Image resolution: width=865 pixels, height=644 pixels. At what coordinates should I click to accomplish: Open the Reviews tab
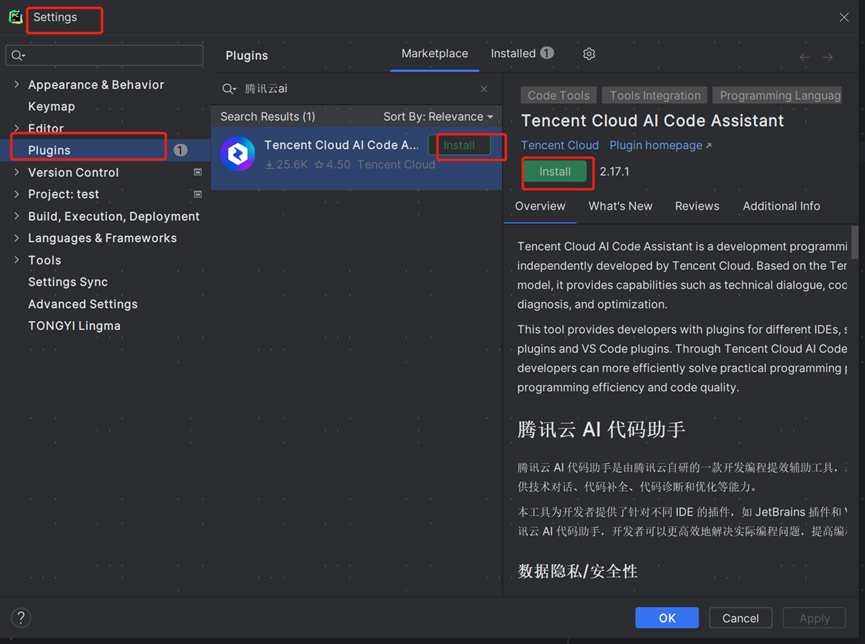pos(697,206)
